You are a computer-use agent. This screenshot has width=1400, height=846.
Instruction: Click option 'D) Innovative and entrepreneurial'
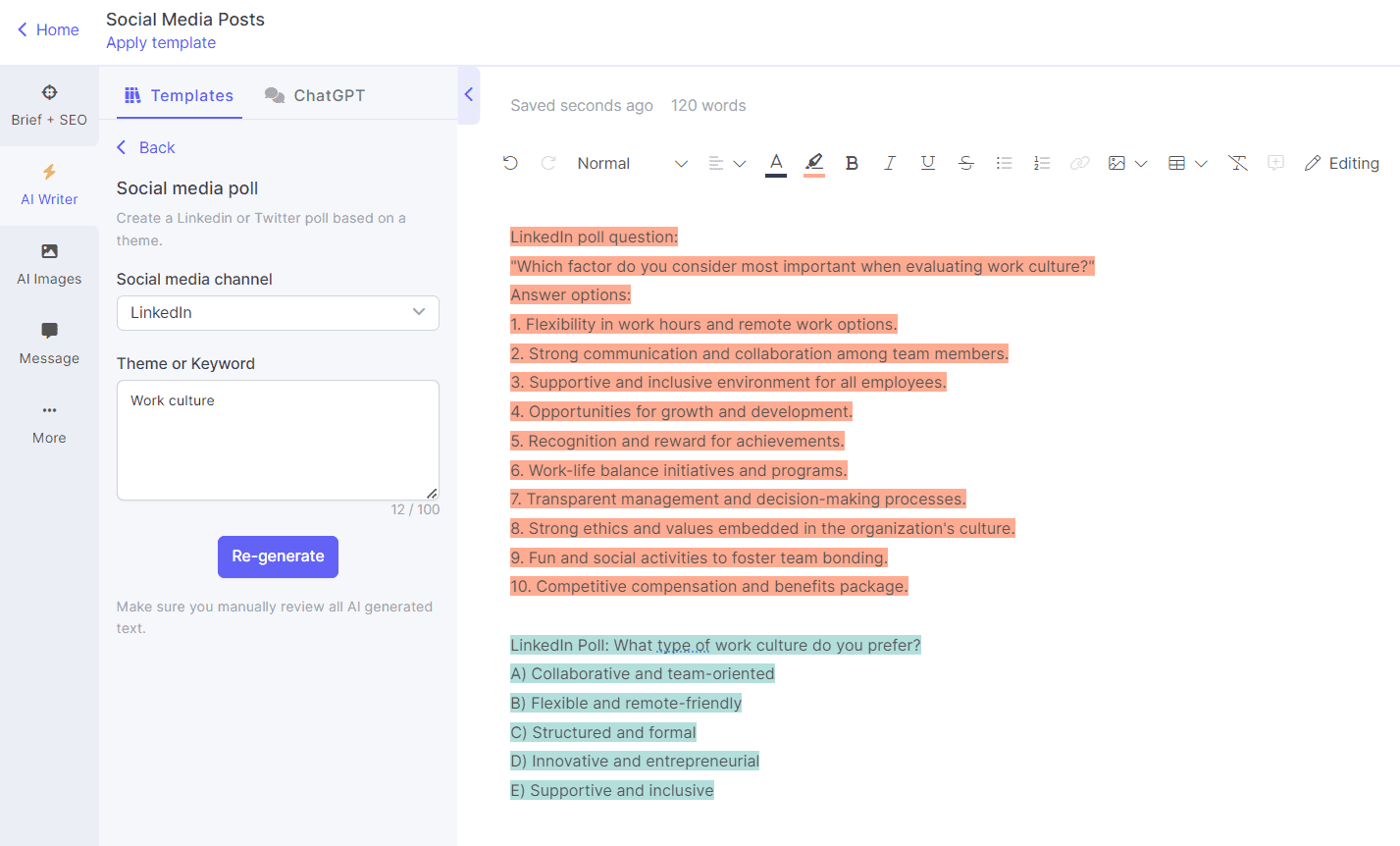[x=635, y=761]
